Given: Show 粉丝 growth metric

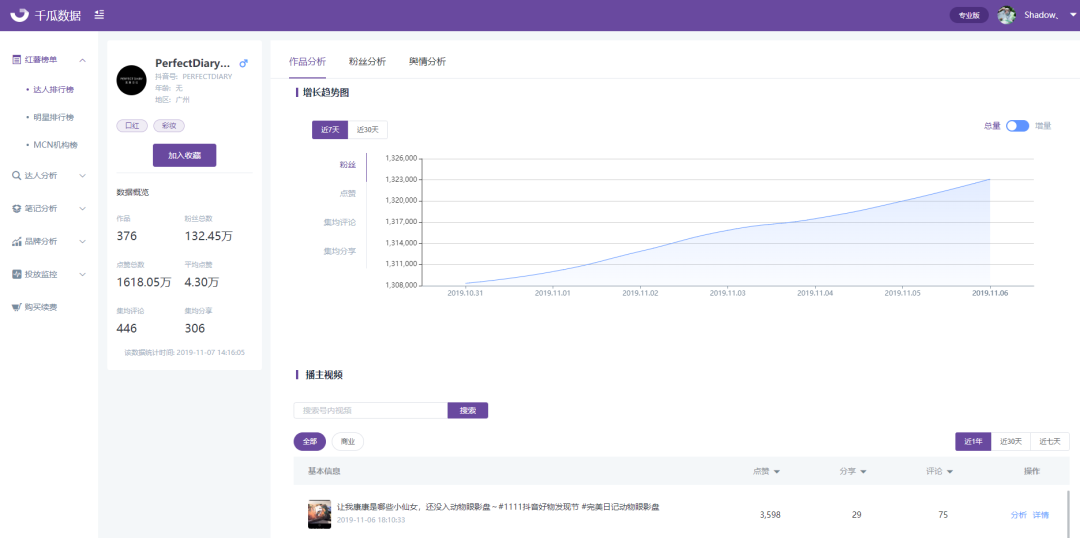Looking at the screenshot, I should (x=348, y=165).
